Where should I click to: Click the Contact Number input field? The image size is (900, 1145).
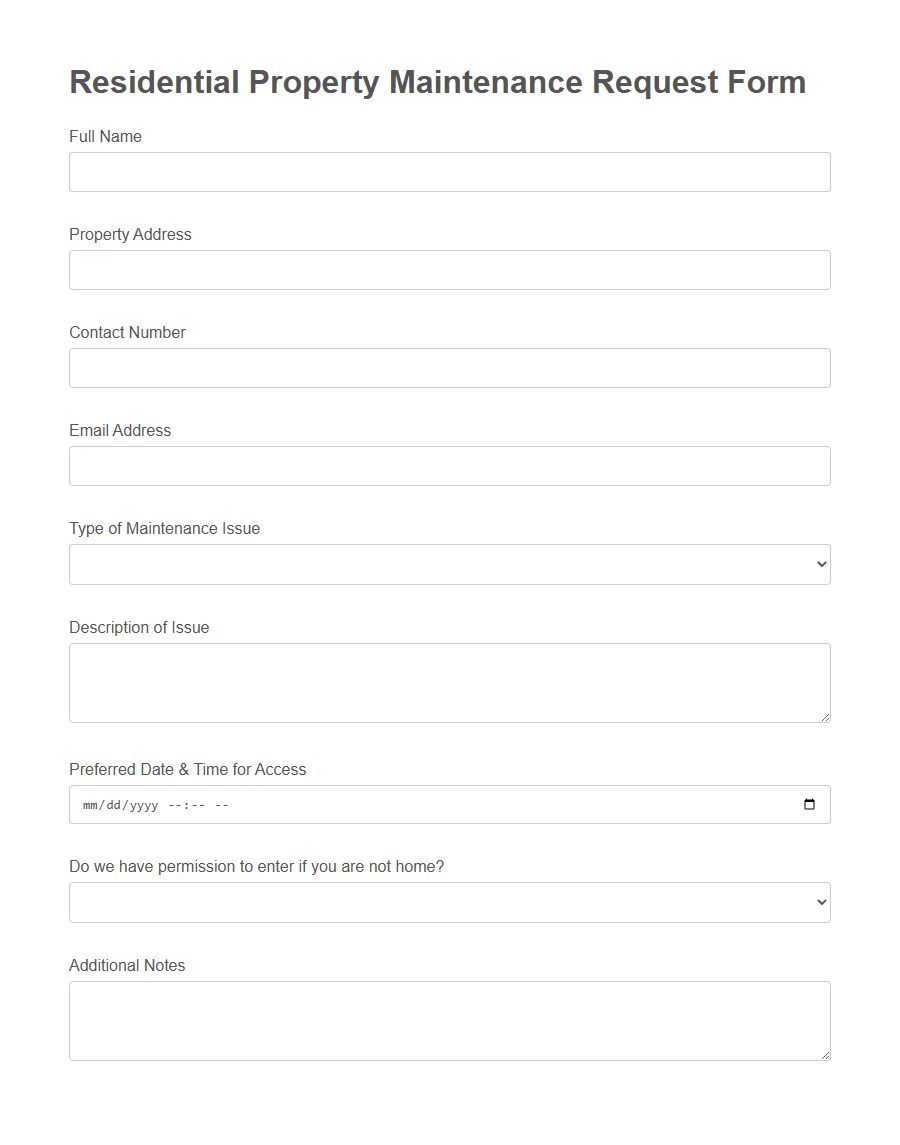click(449, 367)
